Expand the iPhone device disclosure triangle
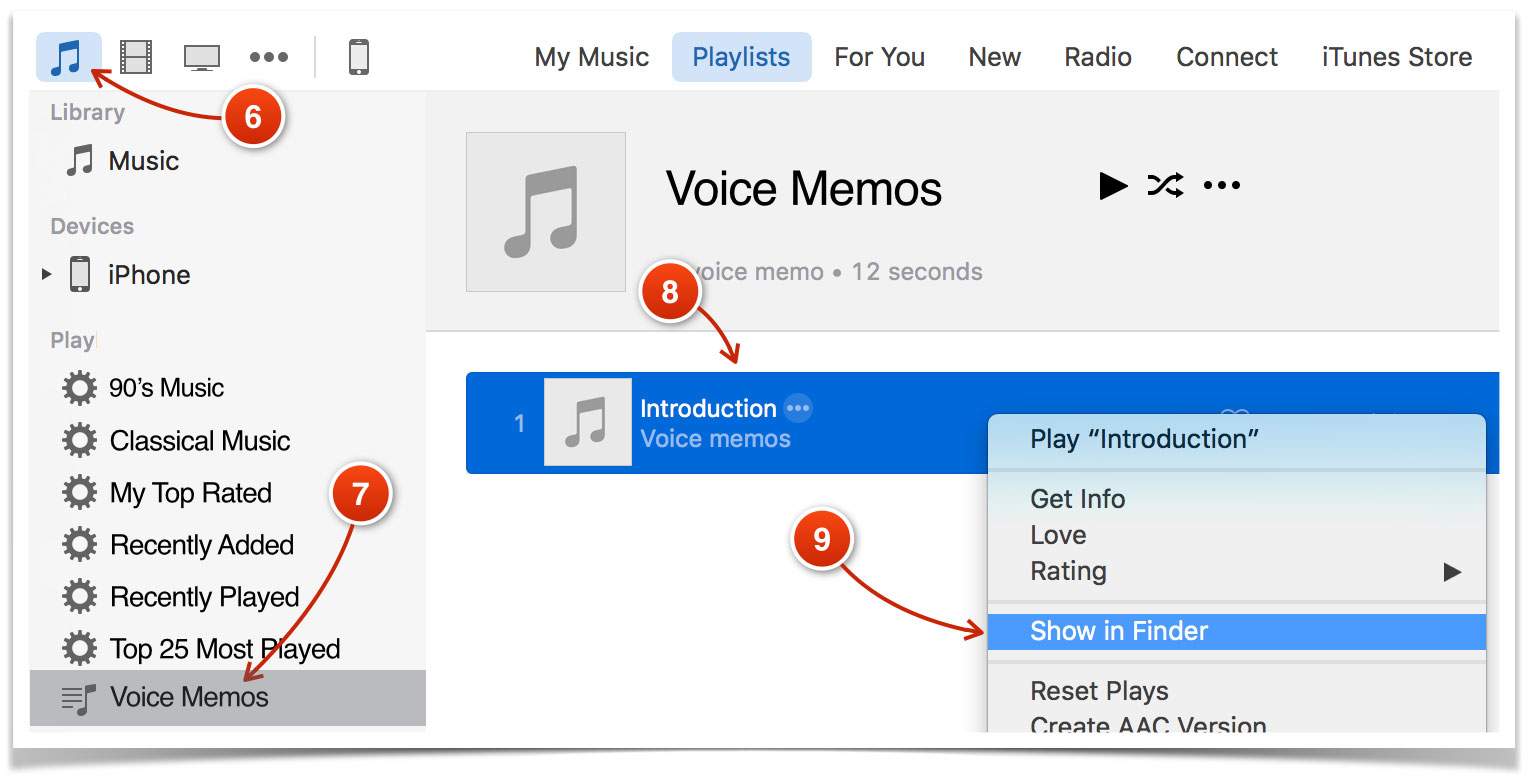The height and width of the screenshot is (784, 1530). pyautogui.click(x=46, y=274)
